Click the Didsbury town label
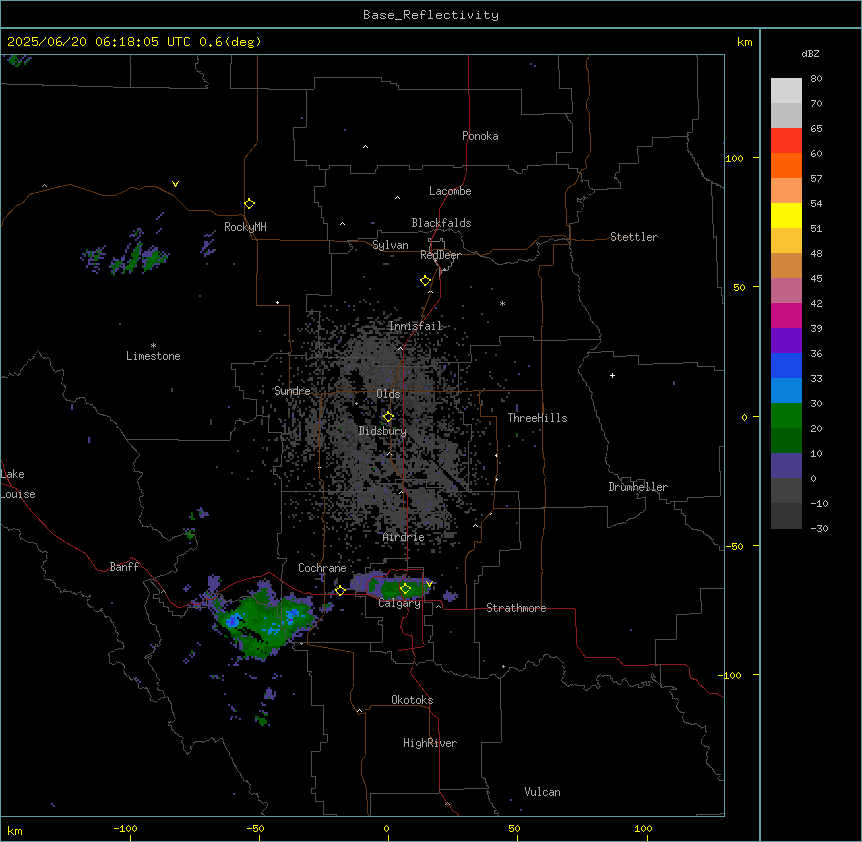This screenshot has width=862, height=842. pos(383,431)
